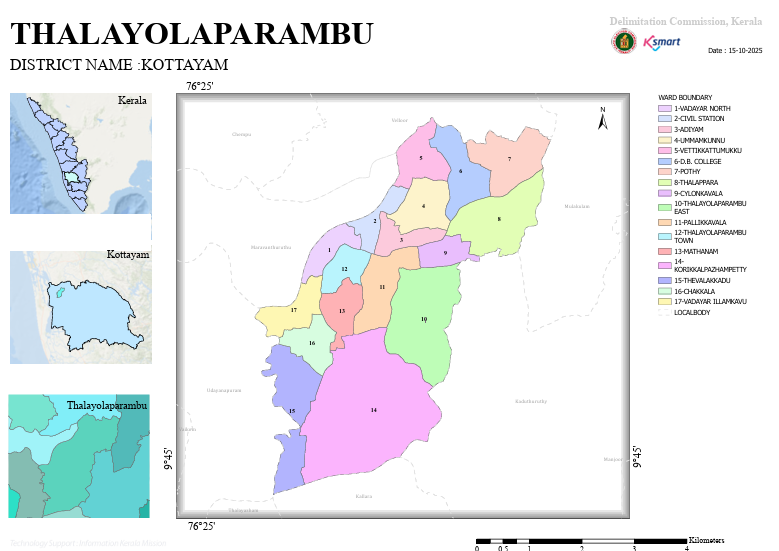Click the Mulakulam neighbor label on map
Viewport: 779px width, 551px height.
[577, 206]
